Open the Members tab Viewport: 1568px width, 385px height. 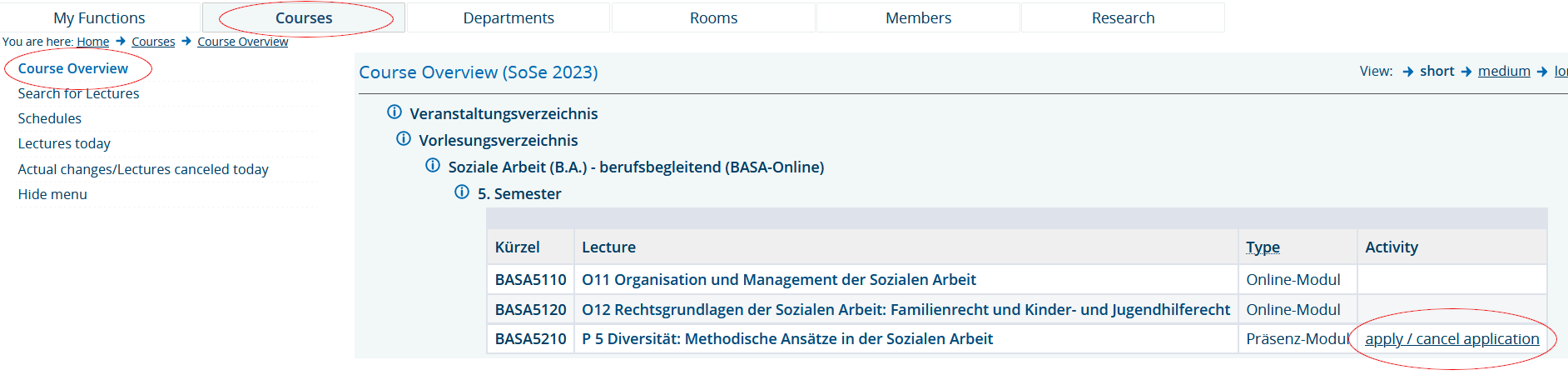(918, 17)
